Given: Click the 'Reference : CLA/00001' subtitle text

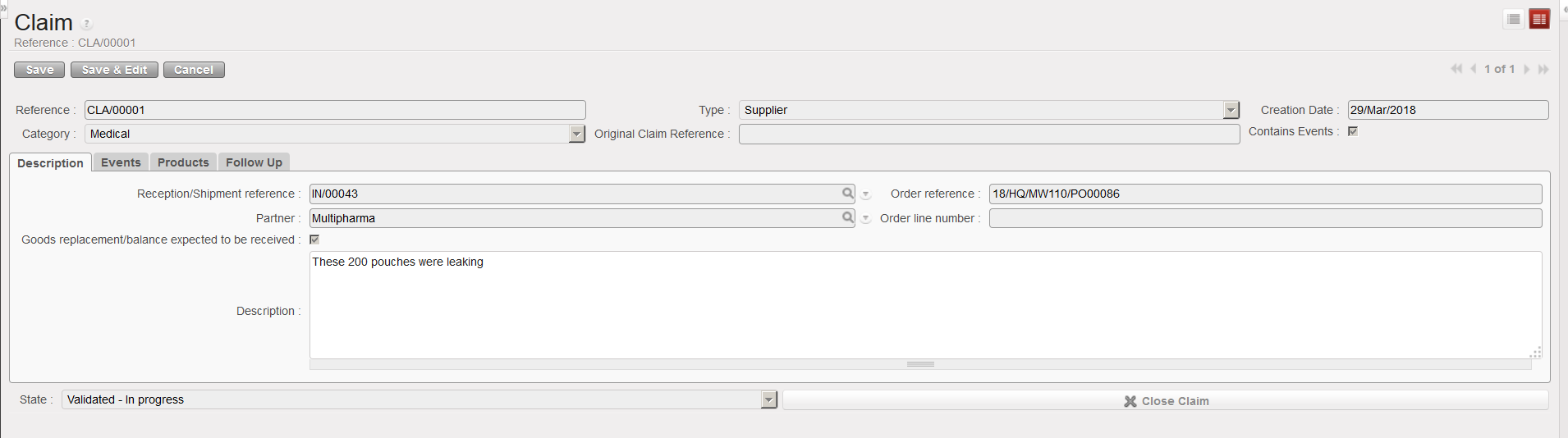Looking at the screenshot, I should [75, 43].
